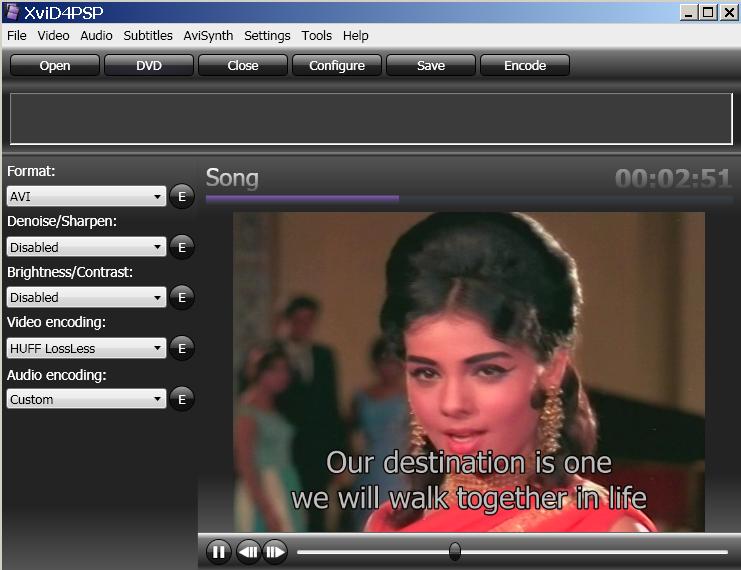
Task: Open the Audio encoding dropdown showing Custom
Action: (86, 399)
